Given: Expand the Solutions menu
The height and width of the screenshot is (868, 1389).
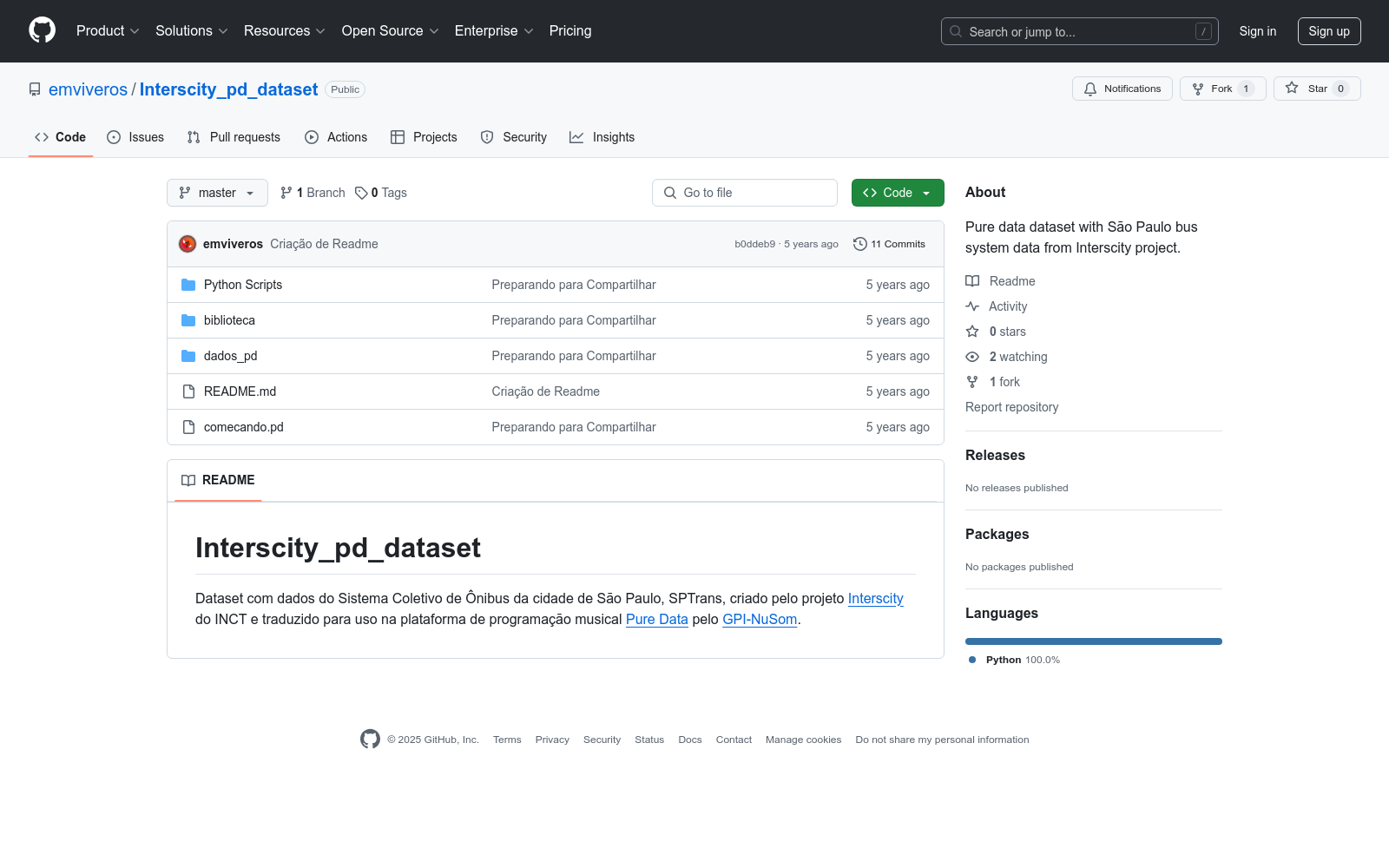Looking at the screenshot, I should (x=192, y=31).
